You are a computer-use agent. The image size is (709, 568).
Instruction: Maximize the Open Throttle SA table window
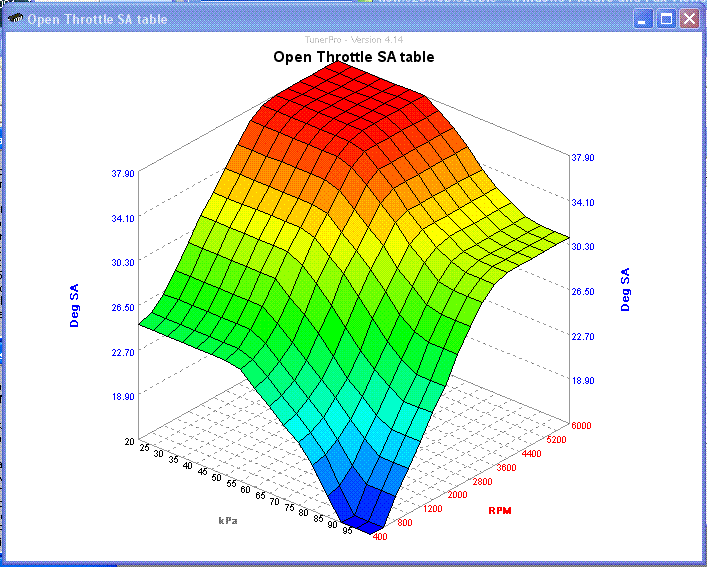click(666, 19)
